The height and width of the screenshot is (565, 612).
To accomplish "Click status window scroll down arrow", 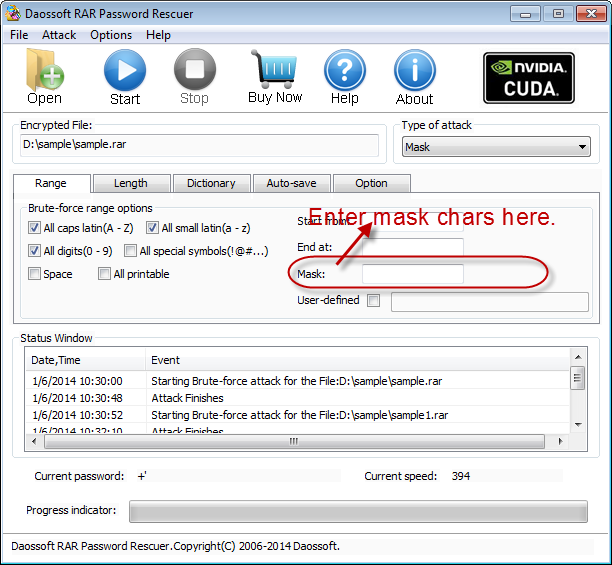I will [x=578, y=425].
